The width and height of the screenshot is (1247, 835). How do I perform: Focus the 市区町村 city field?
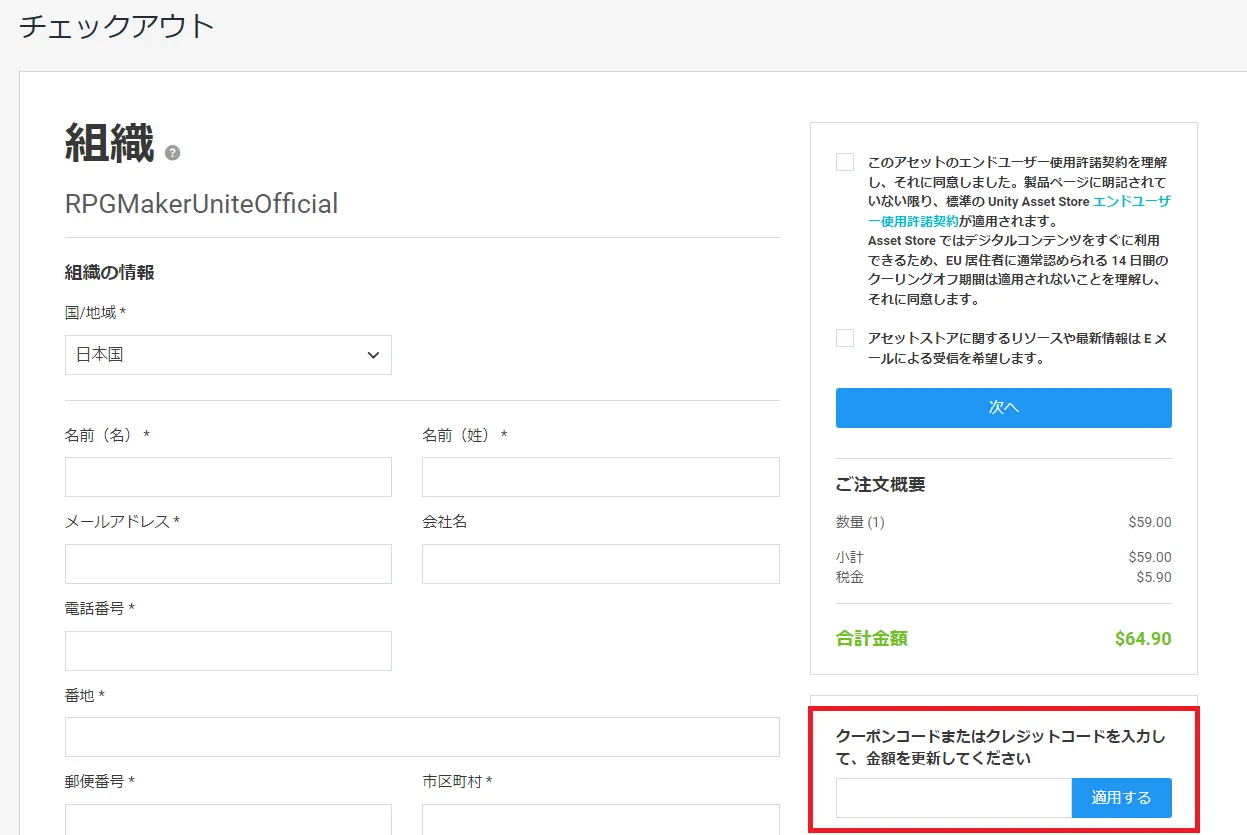[600, 820]
